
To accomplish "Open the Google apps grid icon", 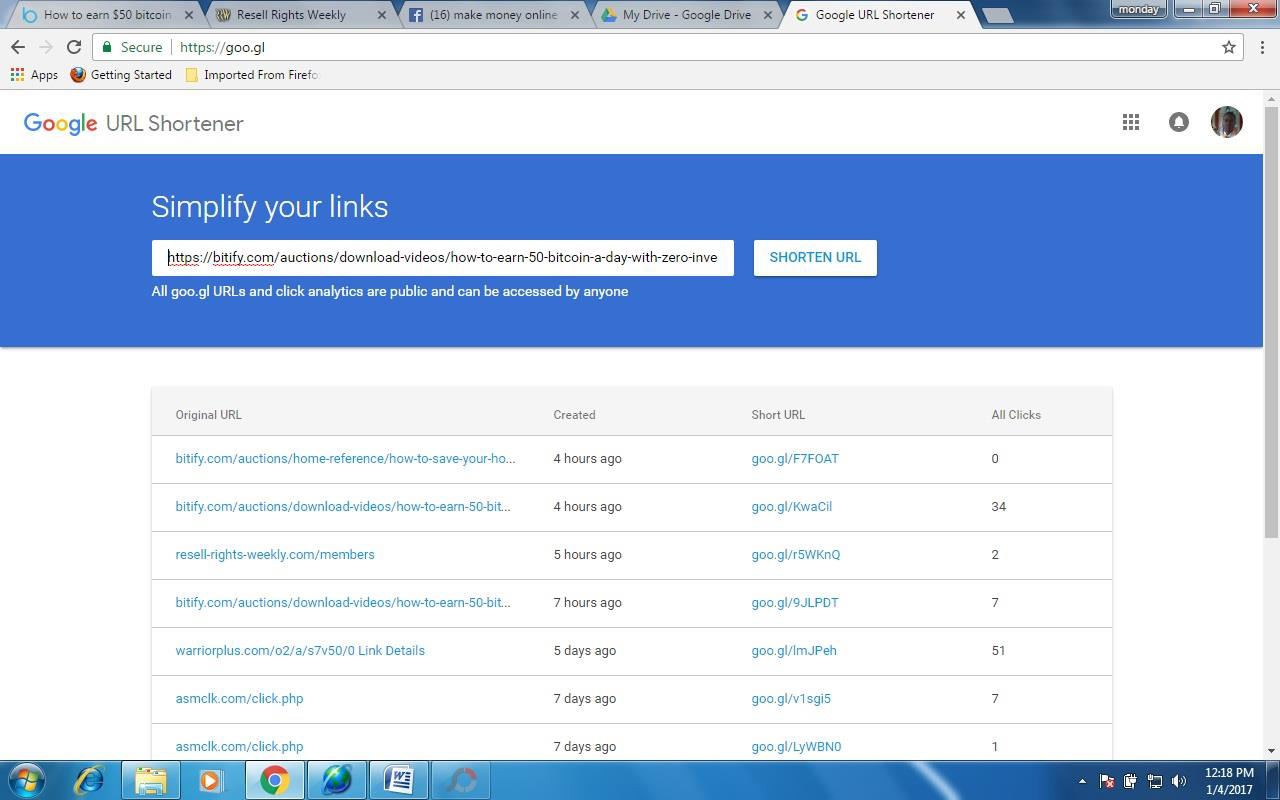I will (1131, 122).
